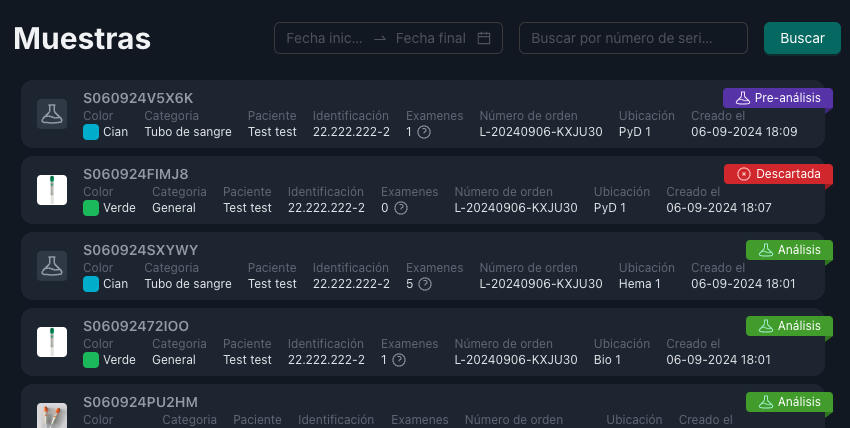Open sample S060924PU2HM title
The height and width of the screenshot is (428, 850).
(x=140, y=402)
